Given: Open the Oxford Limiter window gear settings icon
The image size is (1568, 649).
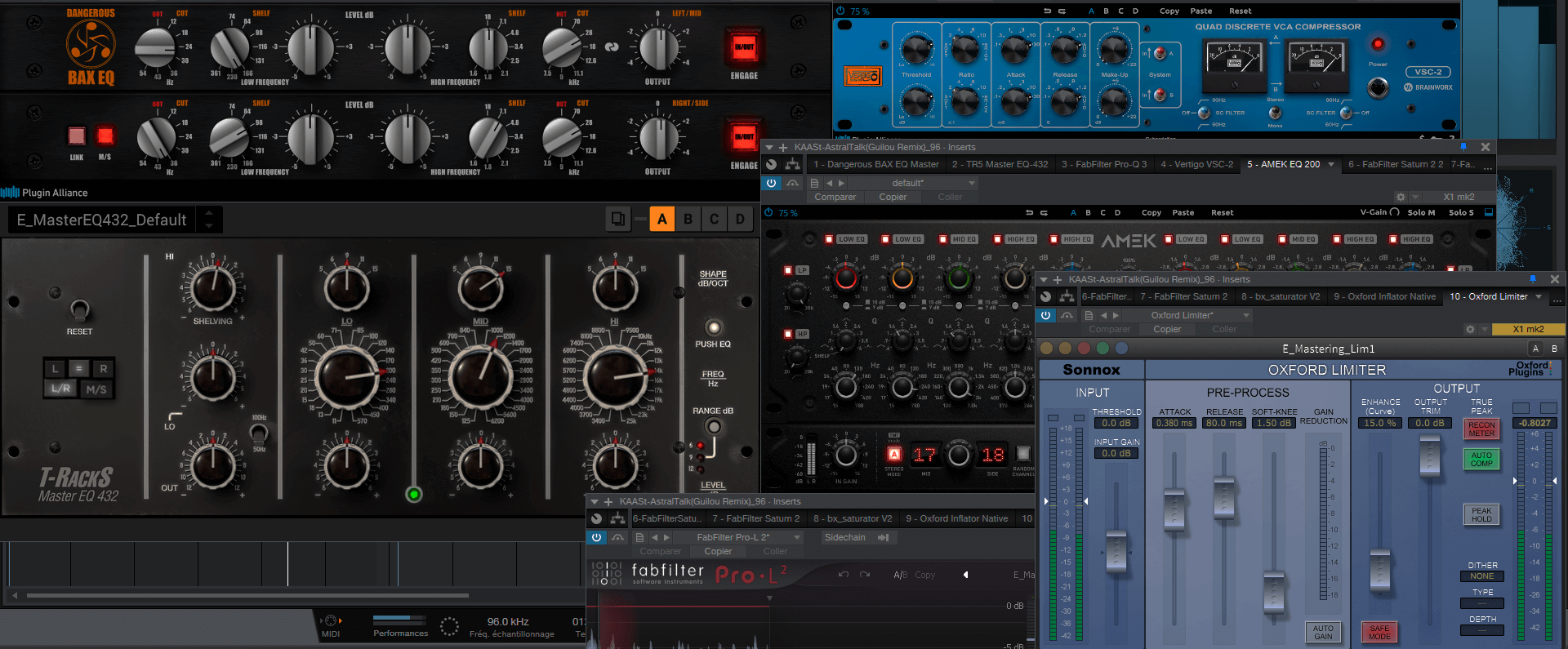Looking at the screenshot, I should pos(1470,329).
